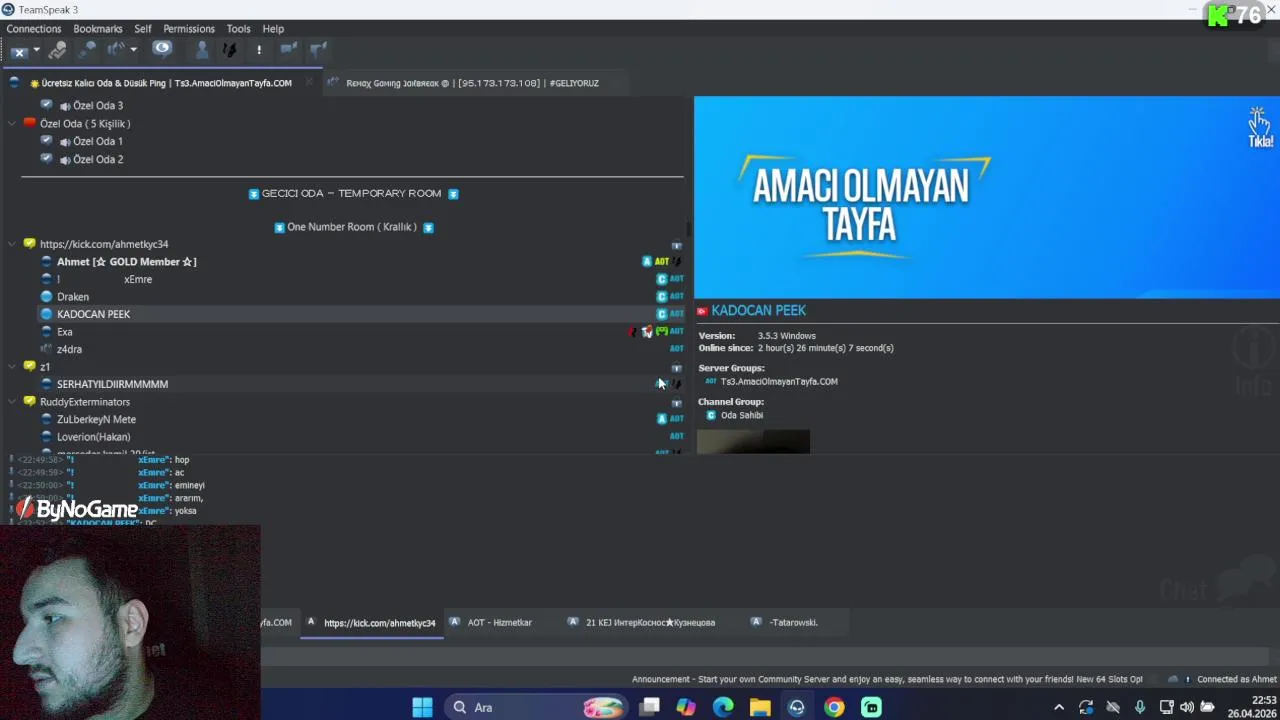Select user ZuLberkeyN Mete
The height and width of the screenshot is (720, 1280).
(x=96, y=420)
